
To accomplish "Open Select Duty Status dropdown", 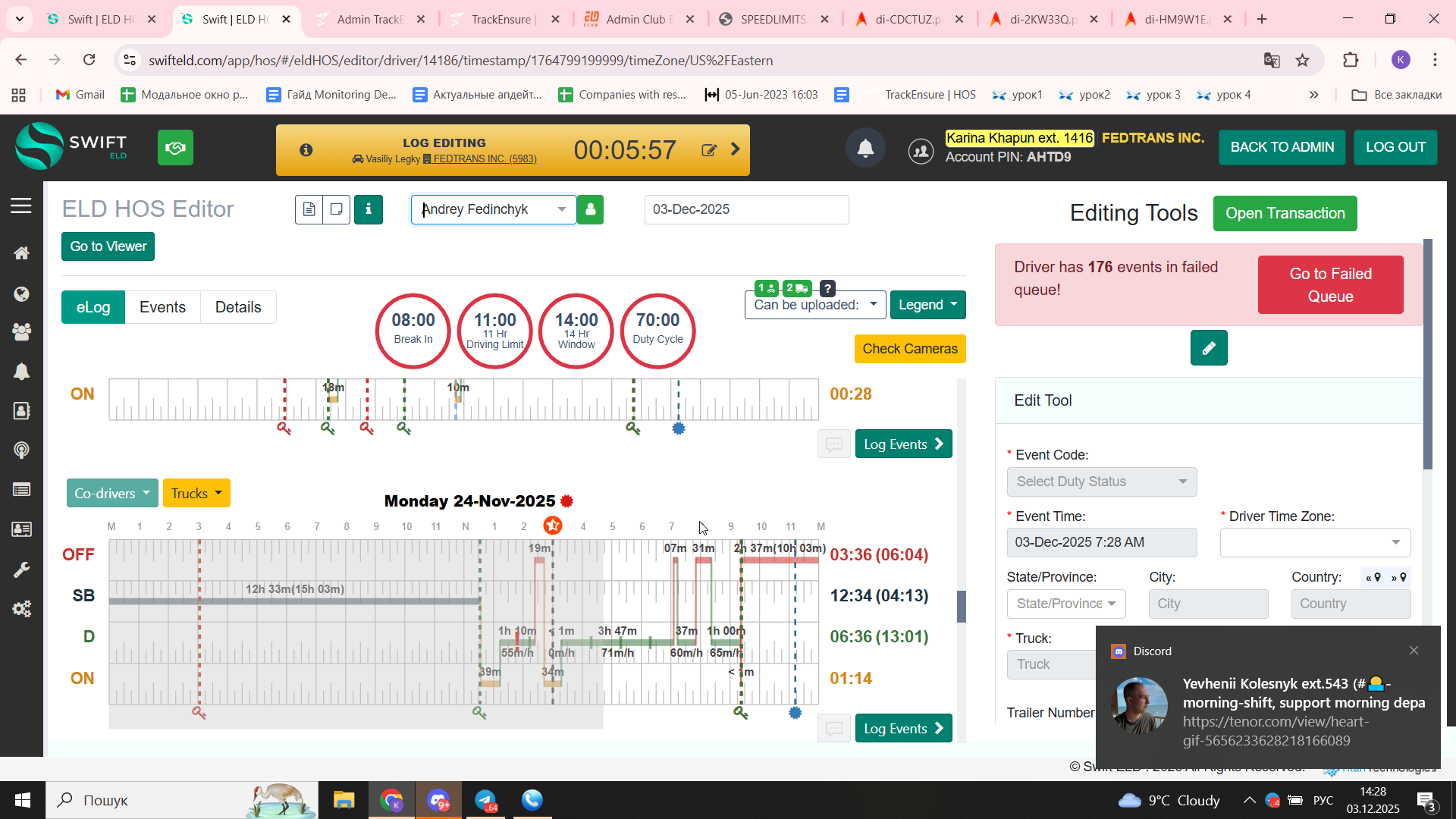I will [1101, 482].
